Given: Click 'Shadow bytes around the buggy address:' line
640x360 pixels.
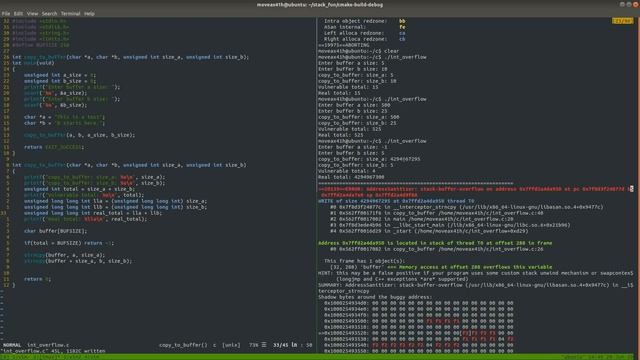Looking at the screenshot, I should point(375,297).
